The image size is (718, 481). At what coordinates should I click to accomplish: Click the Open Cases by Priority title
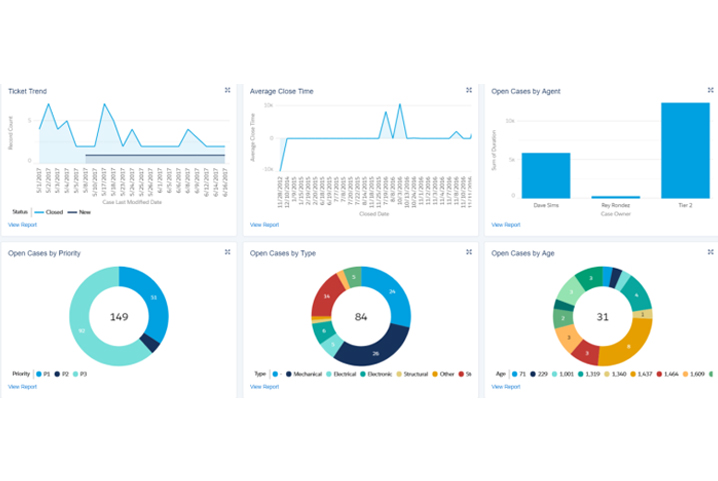click(x=44, y=253)
